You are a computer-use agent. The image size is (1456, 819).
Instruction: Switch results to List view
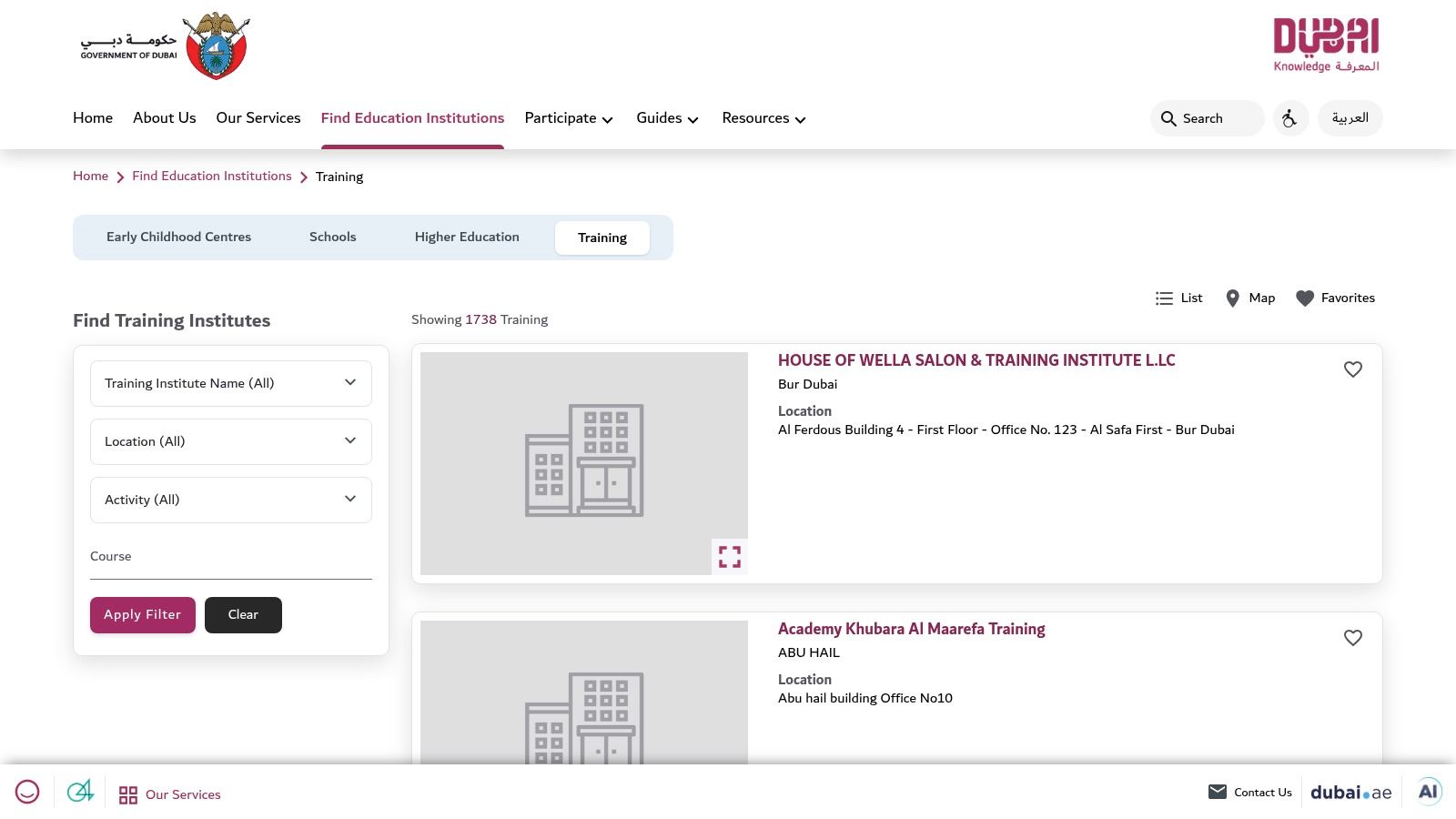click(x=1178, y=298)
